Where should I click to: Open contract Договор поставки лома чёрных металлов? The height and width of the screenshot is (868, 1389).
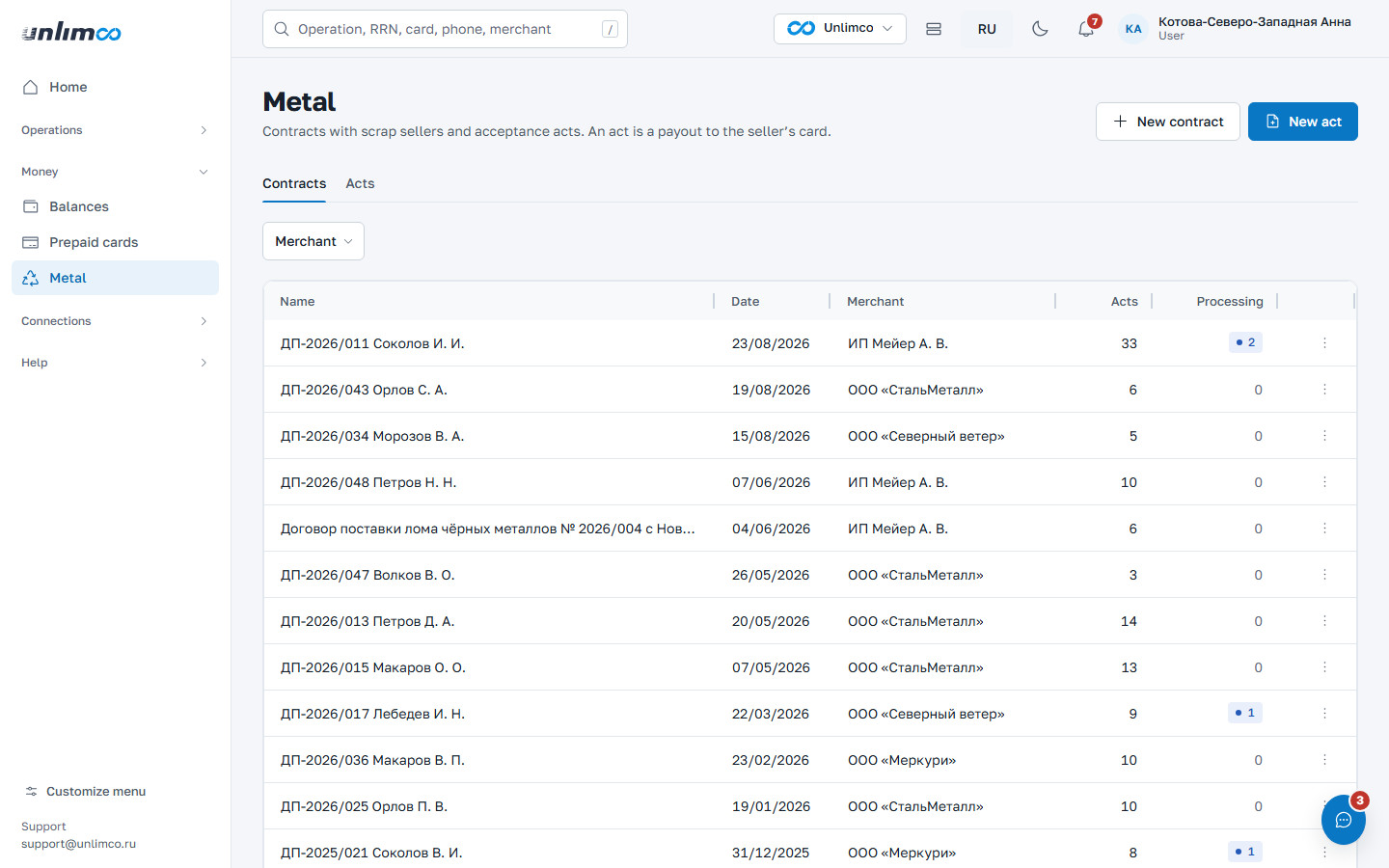tap(487, 529)
